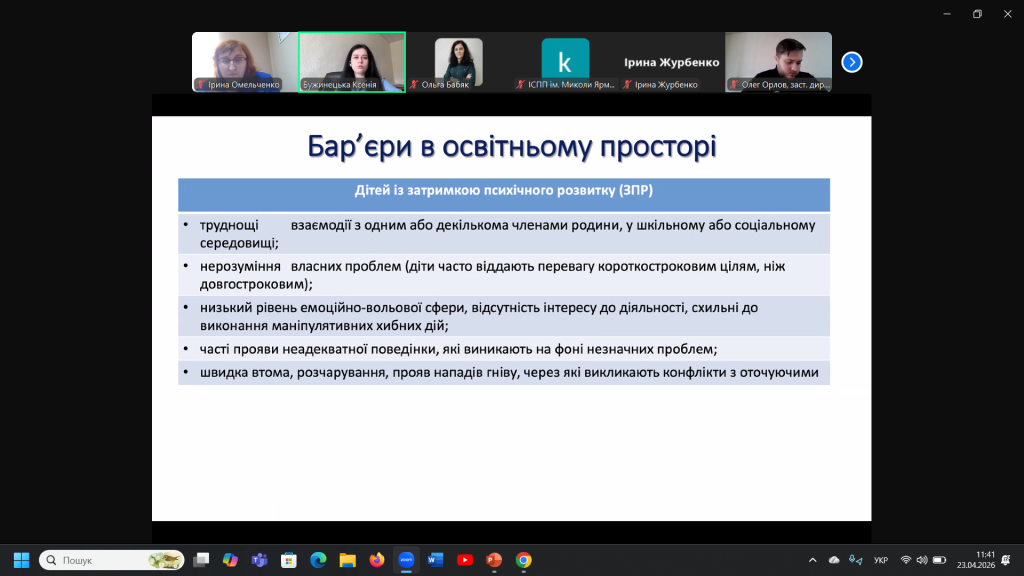
Task: Launch Google Chrome from the taskbar
Action: 523,560
